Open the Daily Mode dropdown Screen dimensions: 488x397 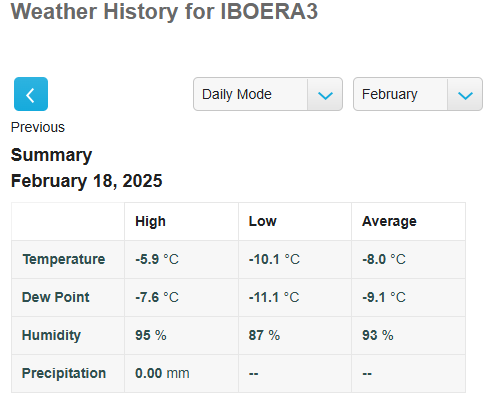pyautogui.click(x=268, y=94)
